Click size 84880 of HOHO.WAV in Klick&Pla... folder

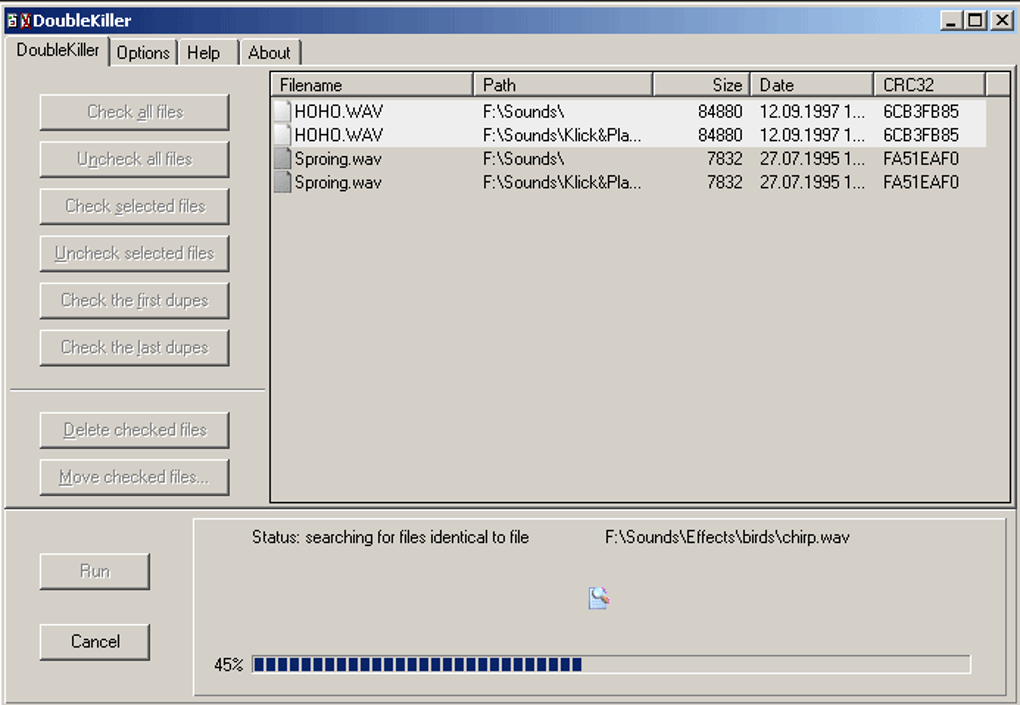tap(720, 135)
